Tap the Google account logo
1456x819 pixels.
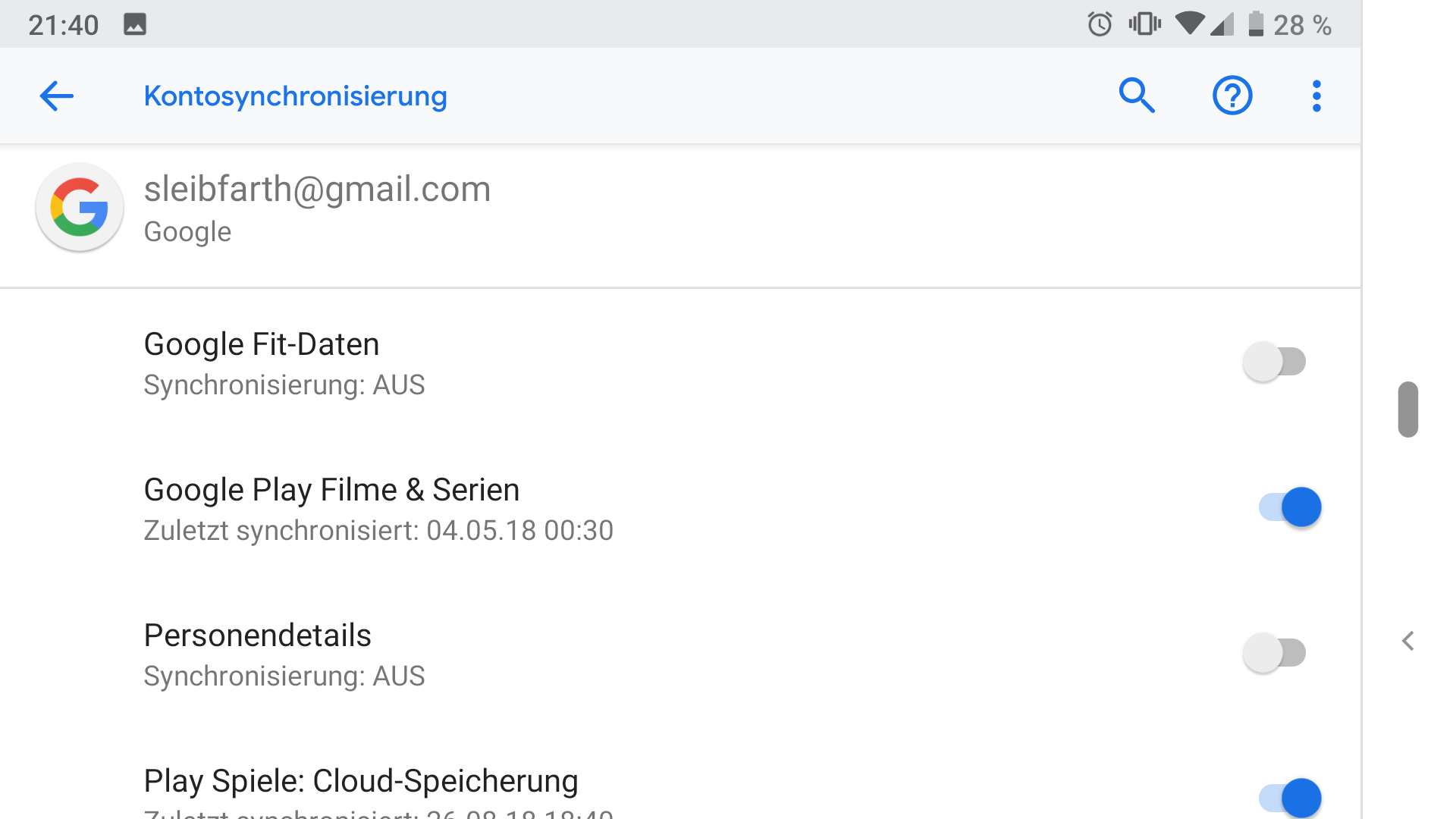tap(80, 207)
